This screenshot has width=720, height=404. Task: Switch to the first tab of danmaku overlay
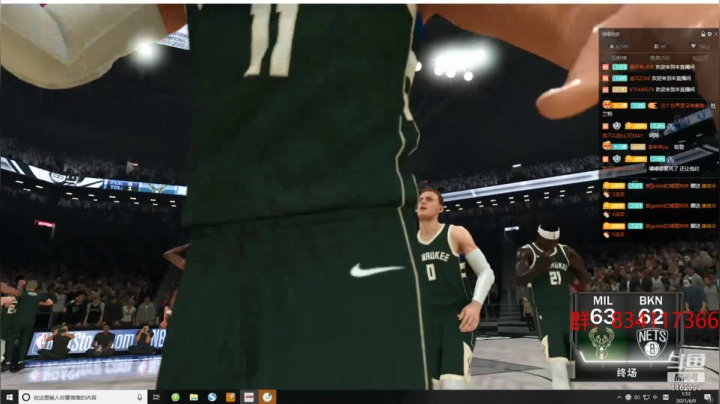pyautogui.click(x=619, y=58)
